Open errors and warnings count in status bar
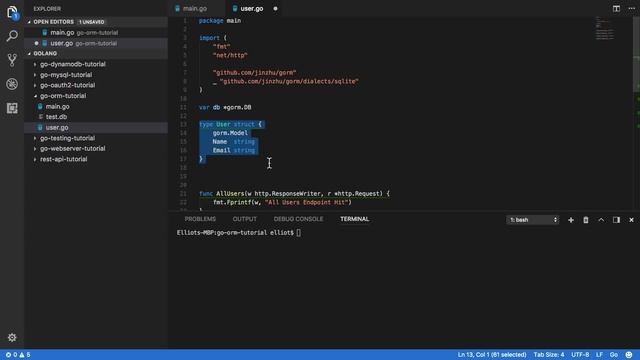 click(18, 355)
